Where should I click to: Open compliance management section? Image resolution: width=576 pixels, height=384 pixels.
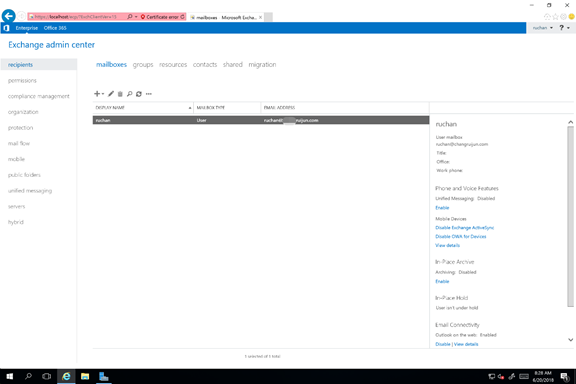(39, 96)
